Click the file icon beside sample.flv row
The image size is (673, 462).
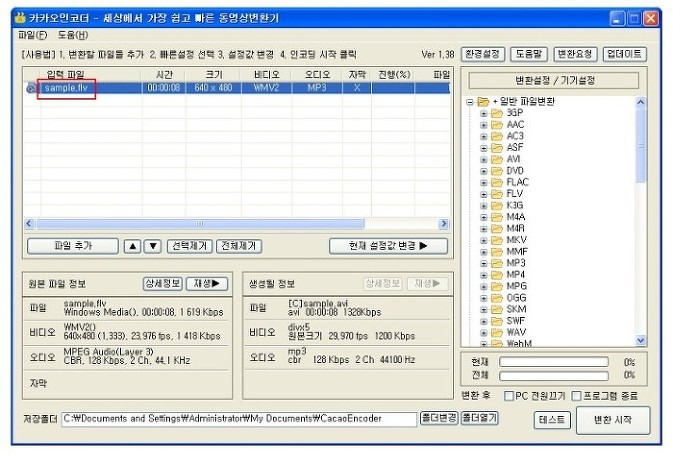click(31, 88)
